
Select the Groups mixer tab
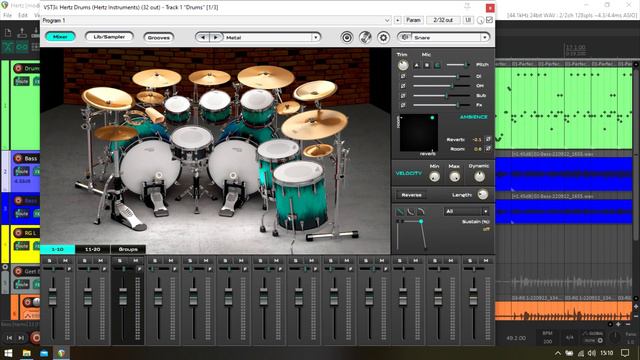point(128,249)
